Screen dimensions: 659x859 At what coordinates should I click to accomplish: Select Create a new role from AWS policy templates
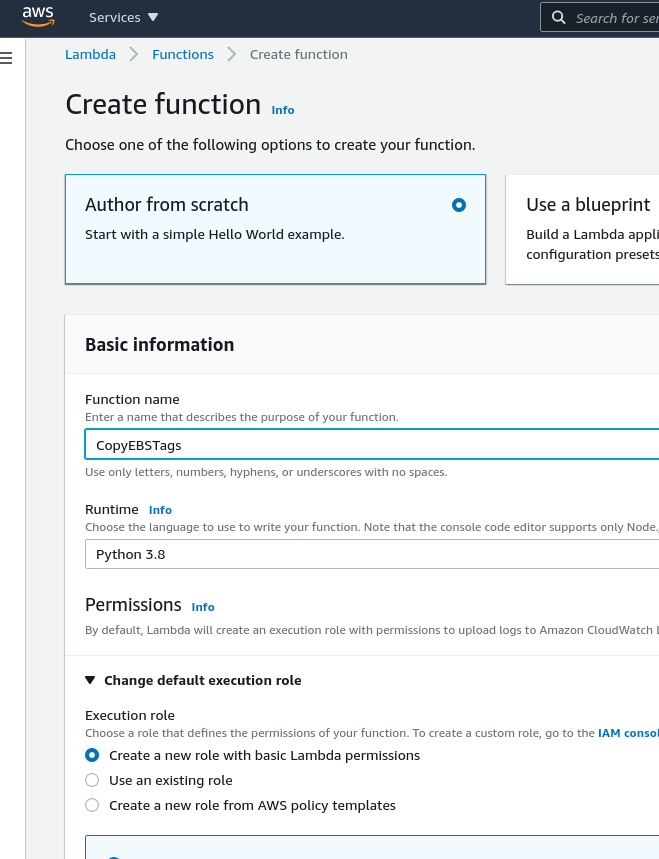pos(92,805)
